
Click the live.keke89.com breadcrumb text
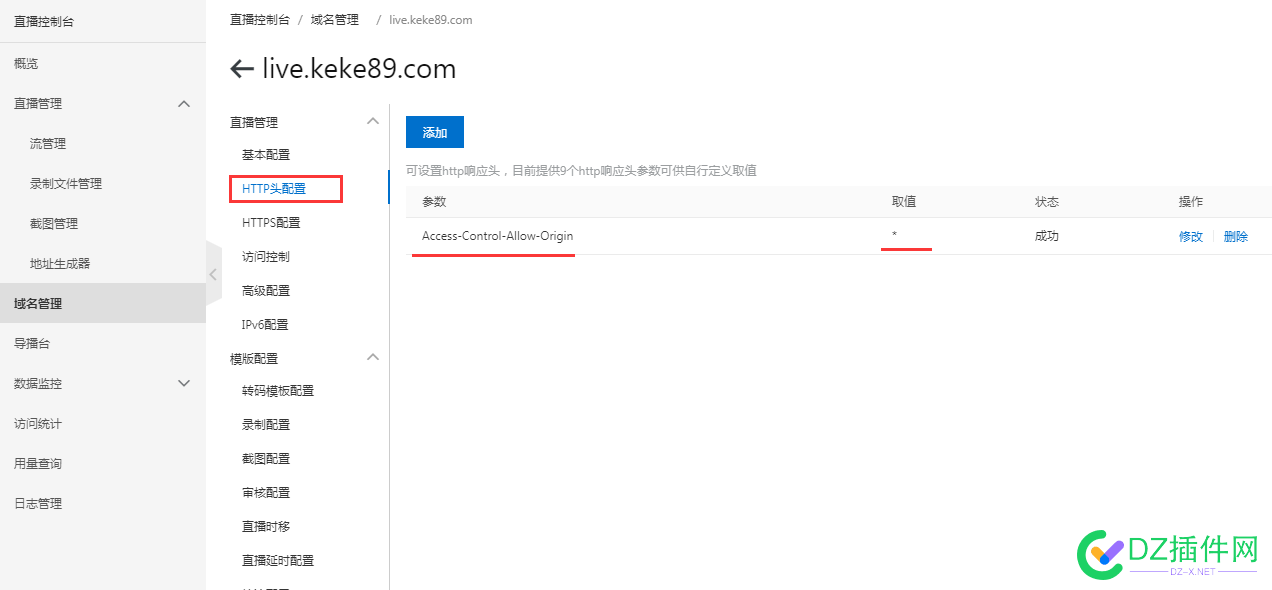pyautogui.click(x=431, y=20)
